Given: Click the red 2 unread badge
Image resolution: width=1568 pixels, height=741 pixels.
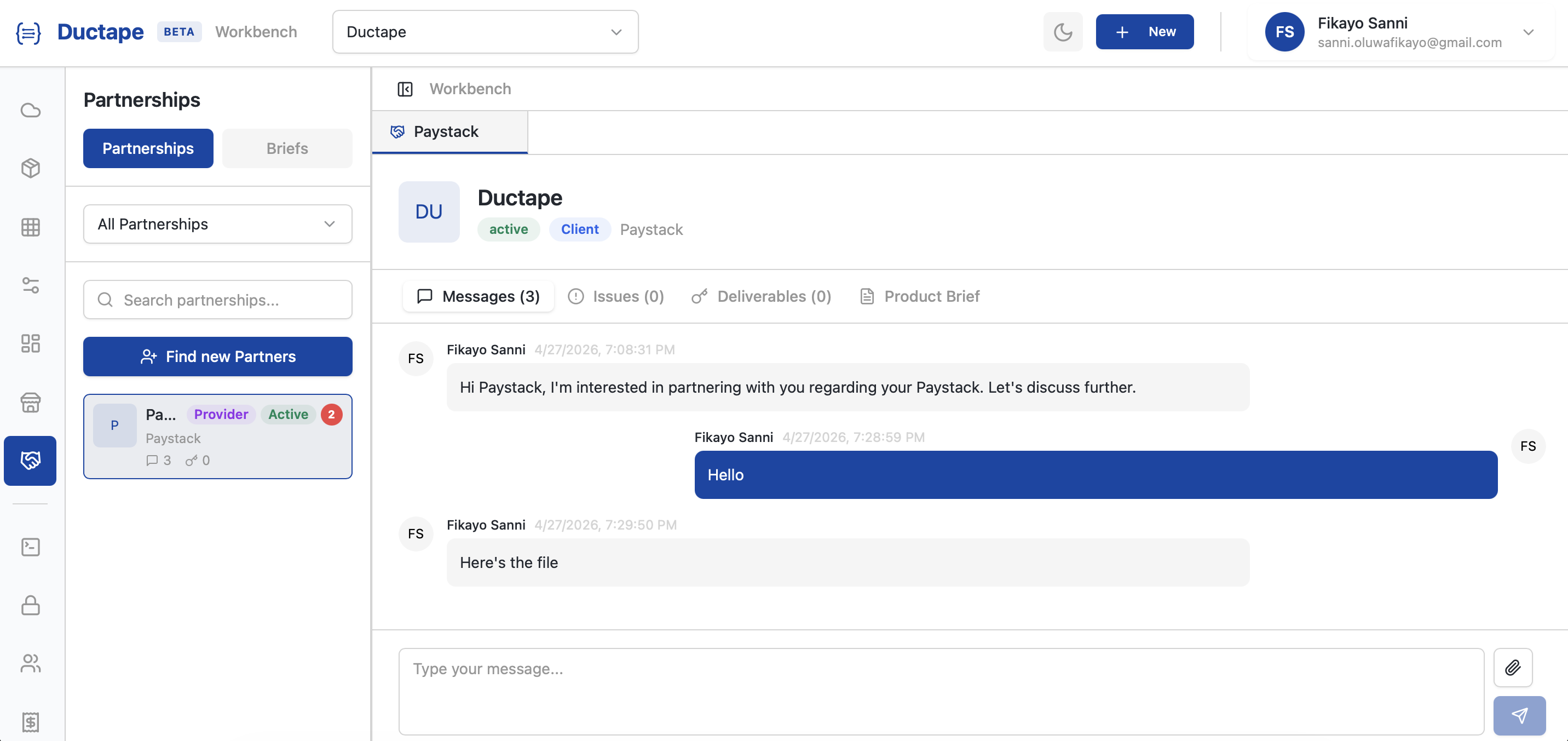Looking at the screenshot, I should click(x=332, y=414).
